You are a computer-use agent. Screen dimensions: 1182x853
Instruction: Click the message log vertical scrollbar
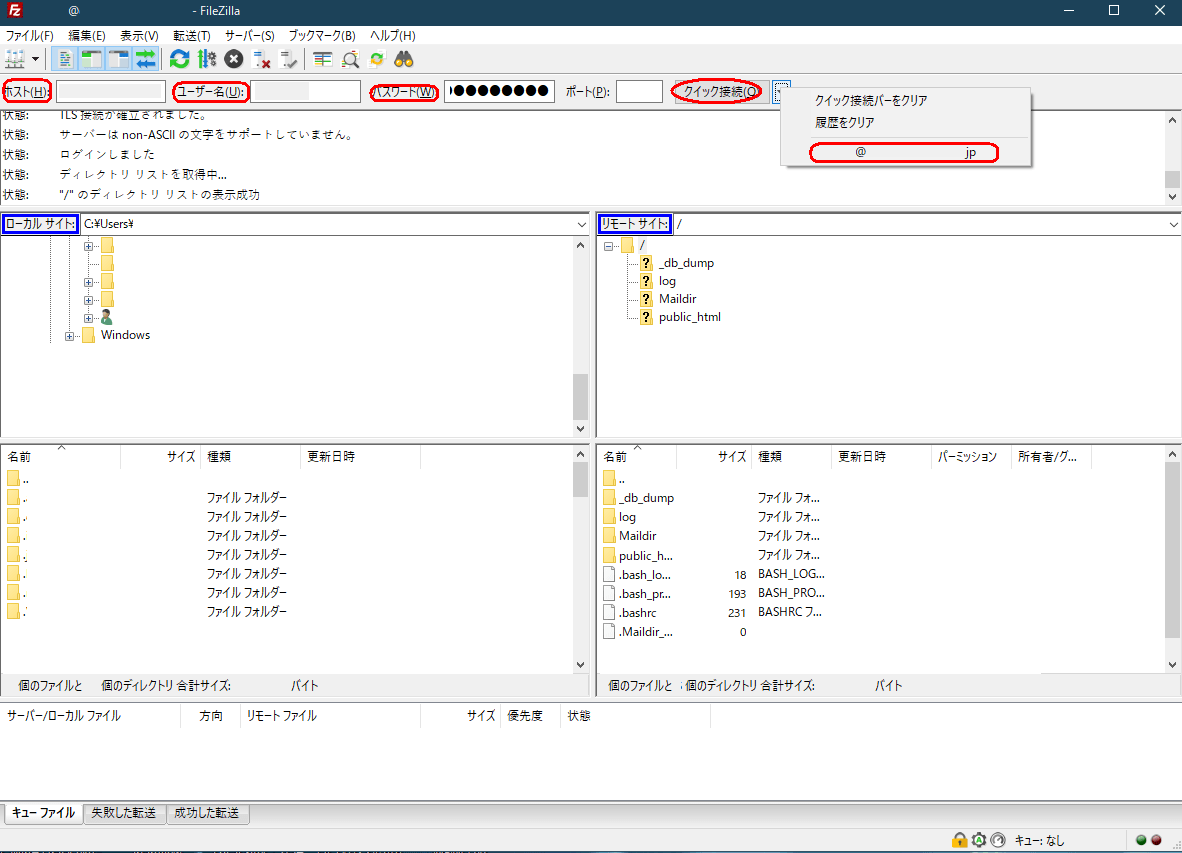coord(1172,157)
